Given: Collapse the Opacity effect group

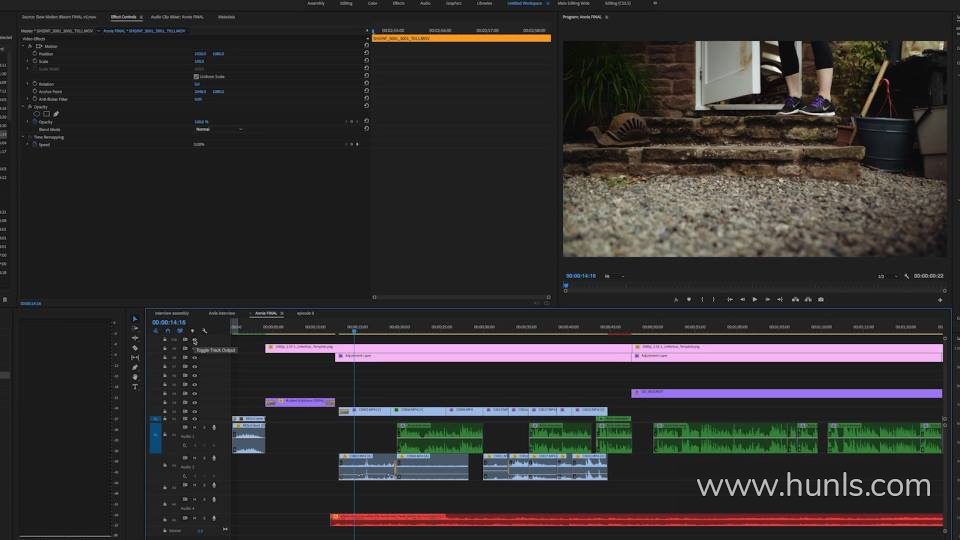Looking at the screenshot, I should 24,107.
